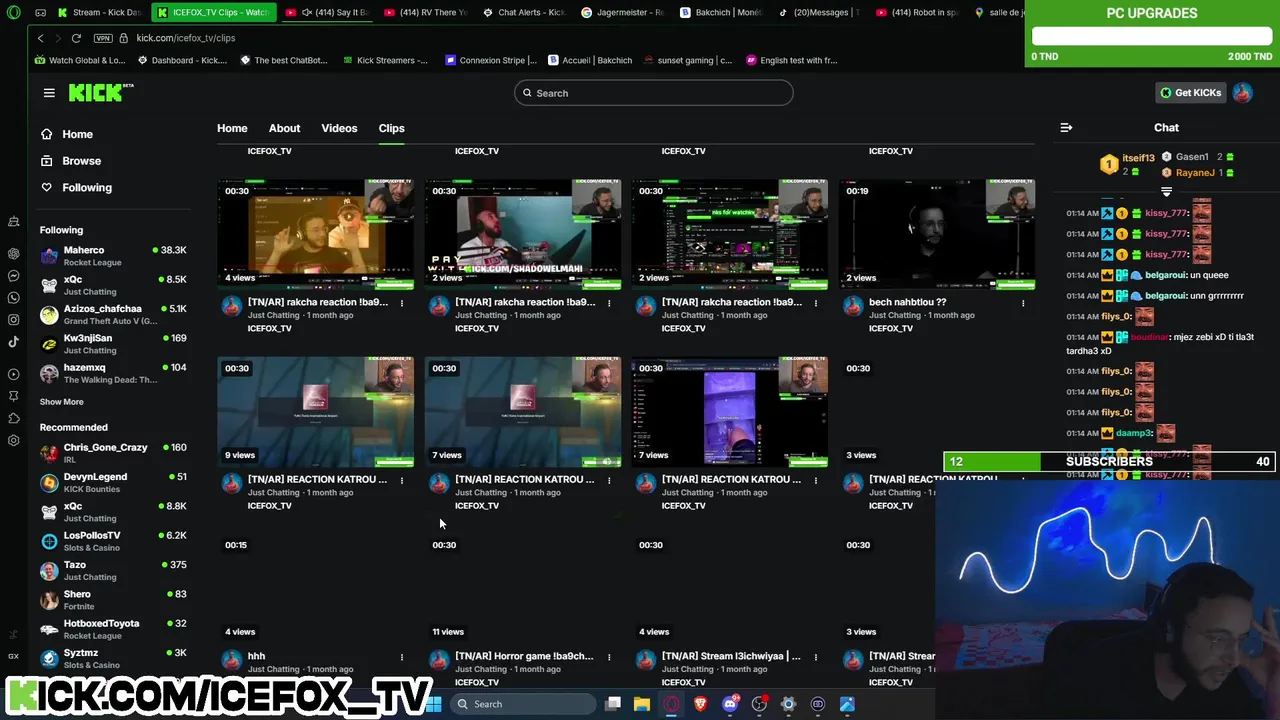Switch to the About tab
This screenshot has width=1280, height=720.
pos(284,128)
